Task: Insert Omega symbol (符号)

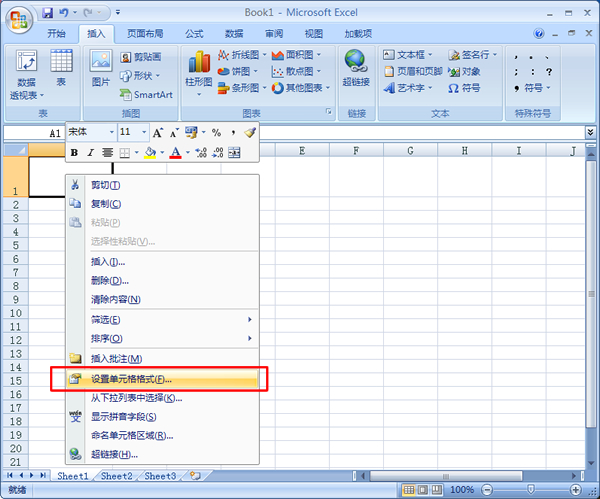Action: tap(464, 88)
